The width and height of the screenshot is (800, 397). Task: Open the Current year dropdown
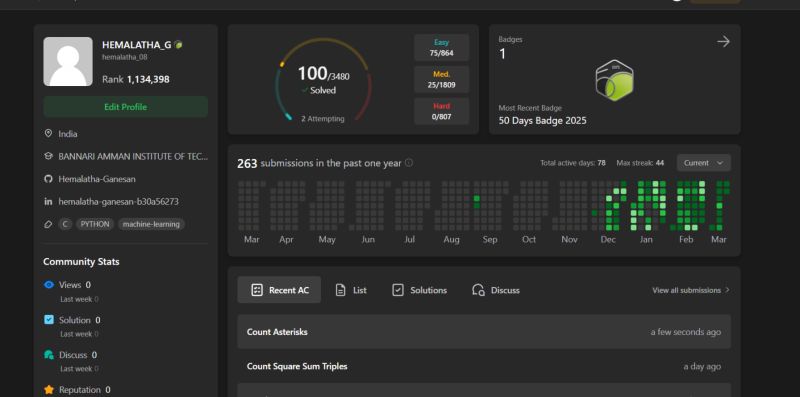point(704,163)
